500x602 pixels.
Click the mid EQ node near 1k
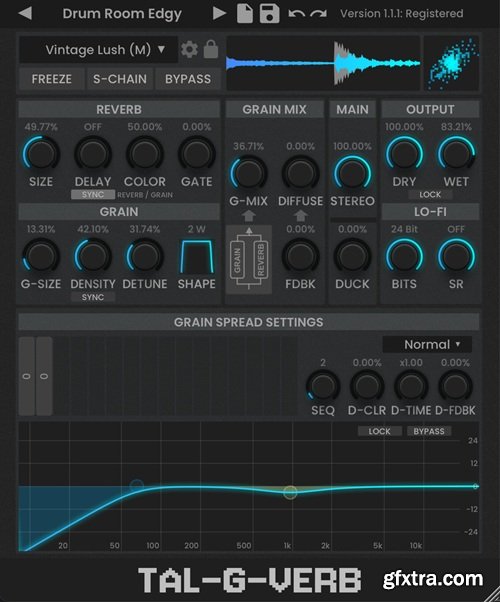coord(290,493)
